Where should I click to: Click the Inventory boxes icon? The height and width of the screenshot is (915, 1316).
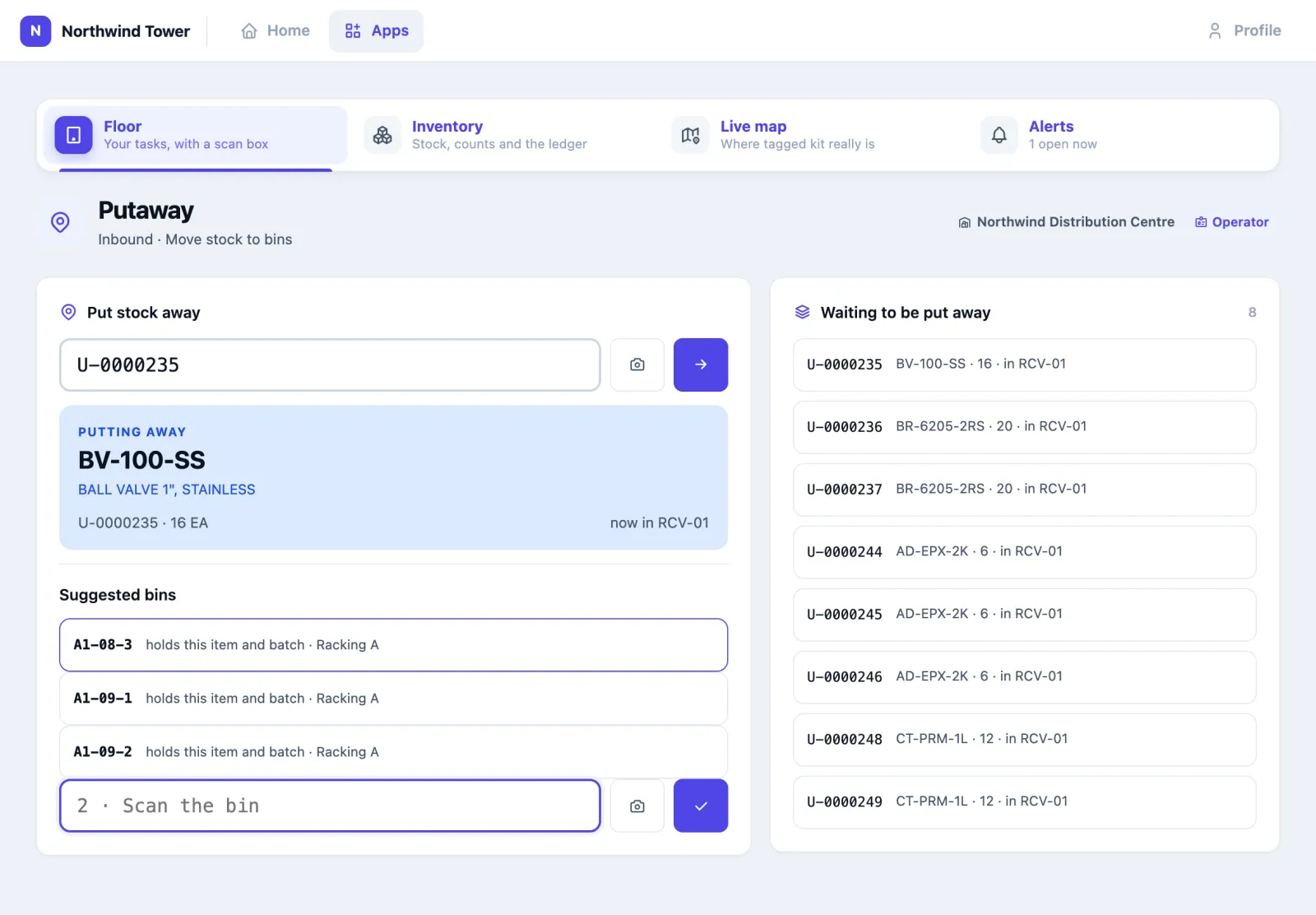pos(382,135)
